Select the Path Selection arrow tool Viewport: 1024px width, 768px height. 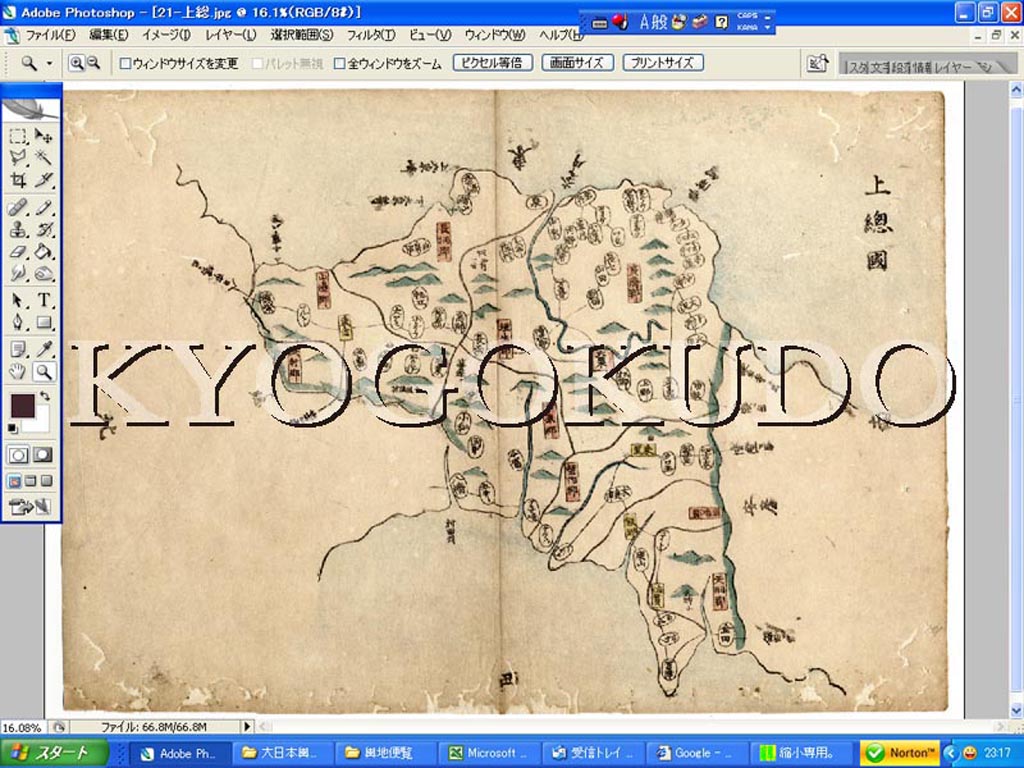[18, 300]
